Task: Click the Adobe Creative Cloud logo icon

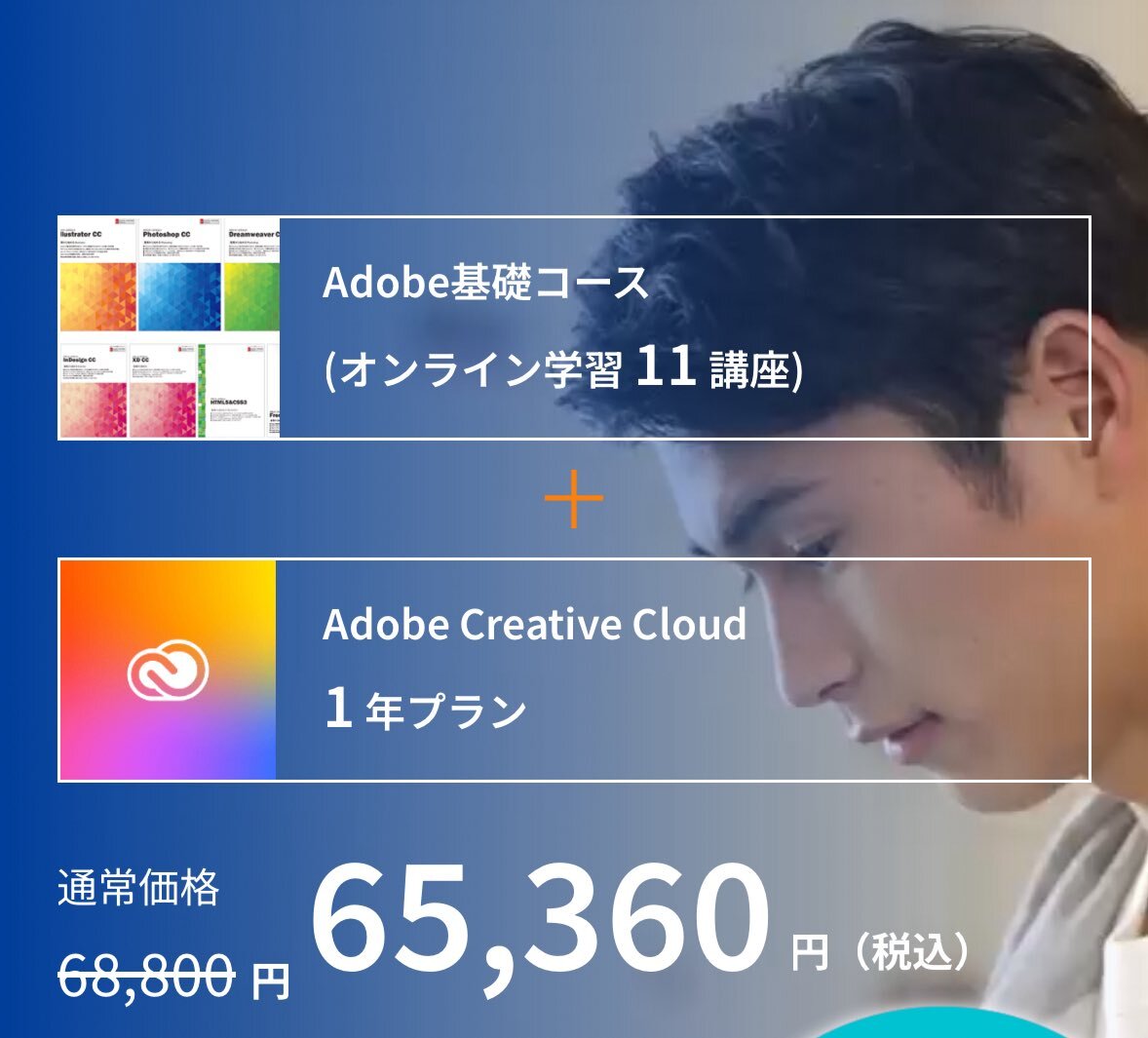Action: [168, 670]
